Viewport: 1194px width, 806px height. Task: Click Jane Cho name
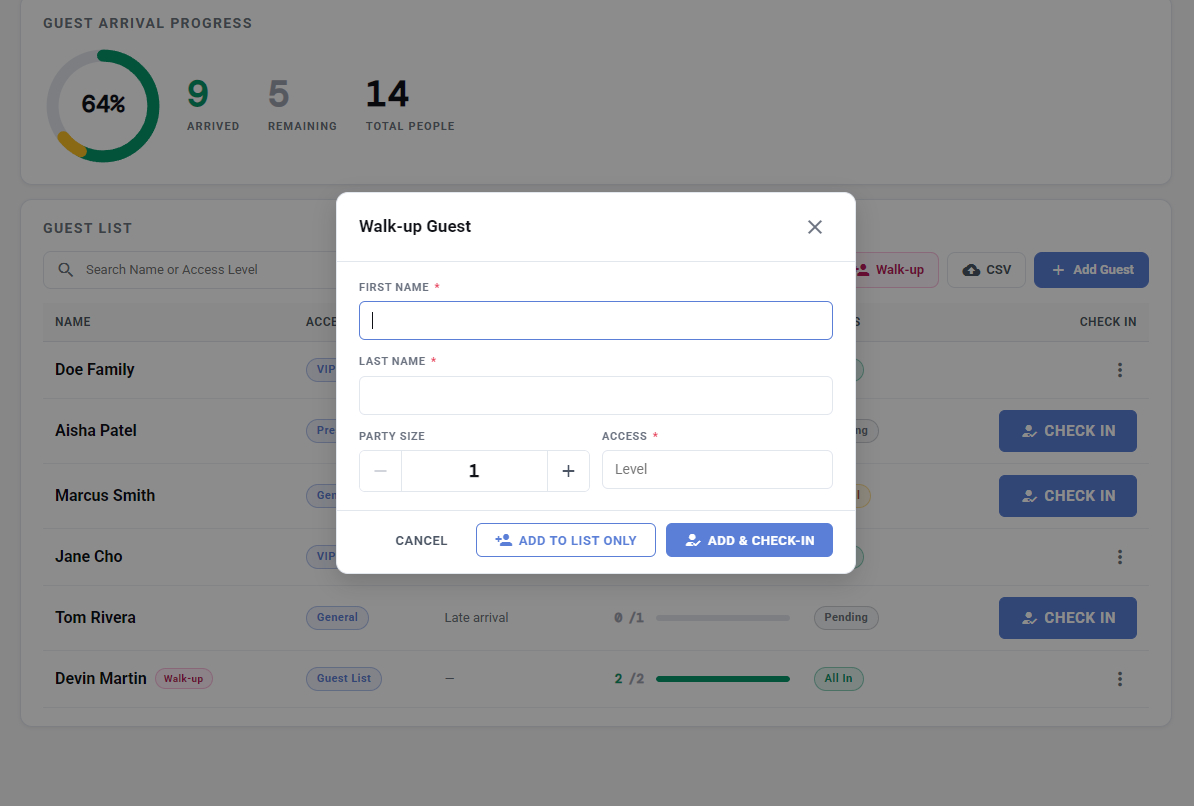(x=88, y=556)
